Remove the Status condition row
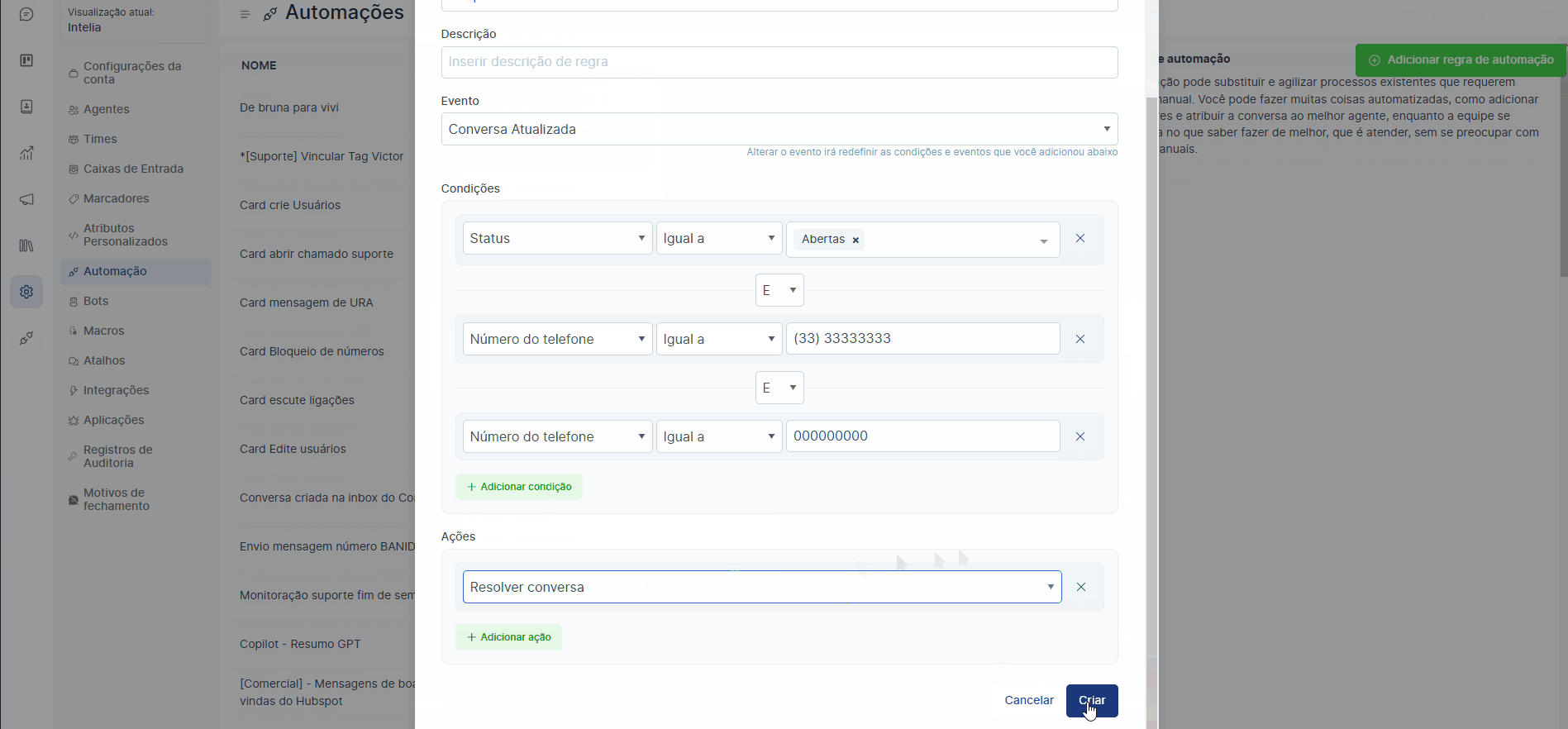 click(1079, 239)
